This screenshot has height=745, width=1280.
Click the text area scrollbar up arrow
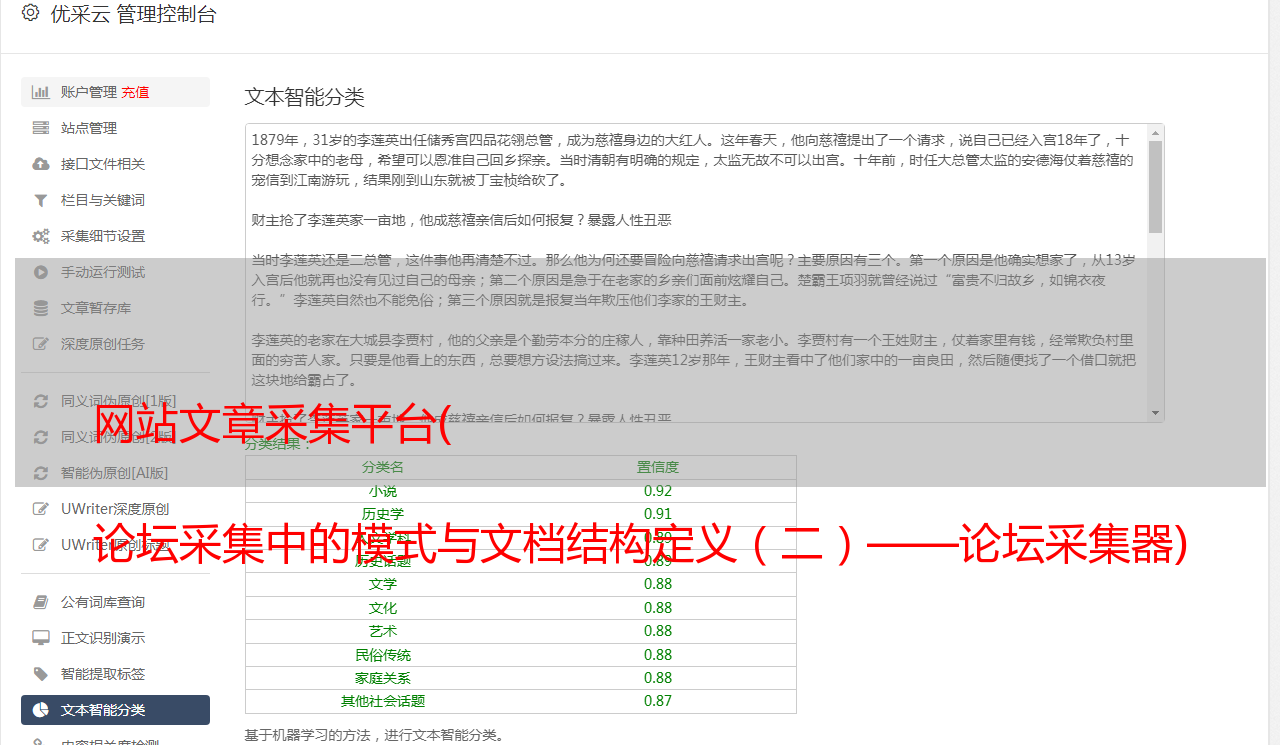(1156, 133)
